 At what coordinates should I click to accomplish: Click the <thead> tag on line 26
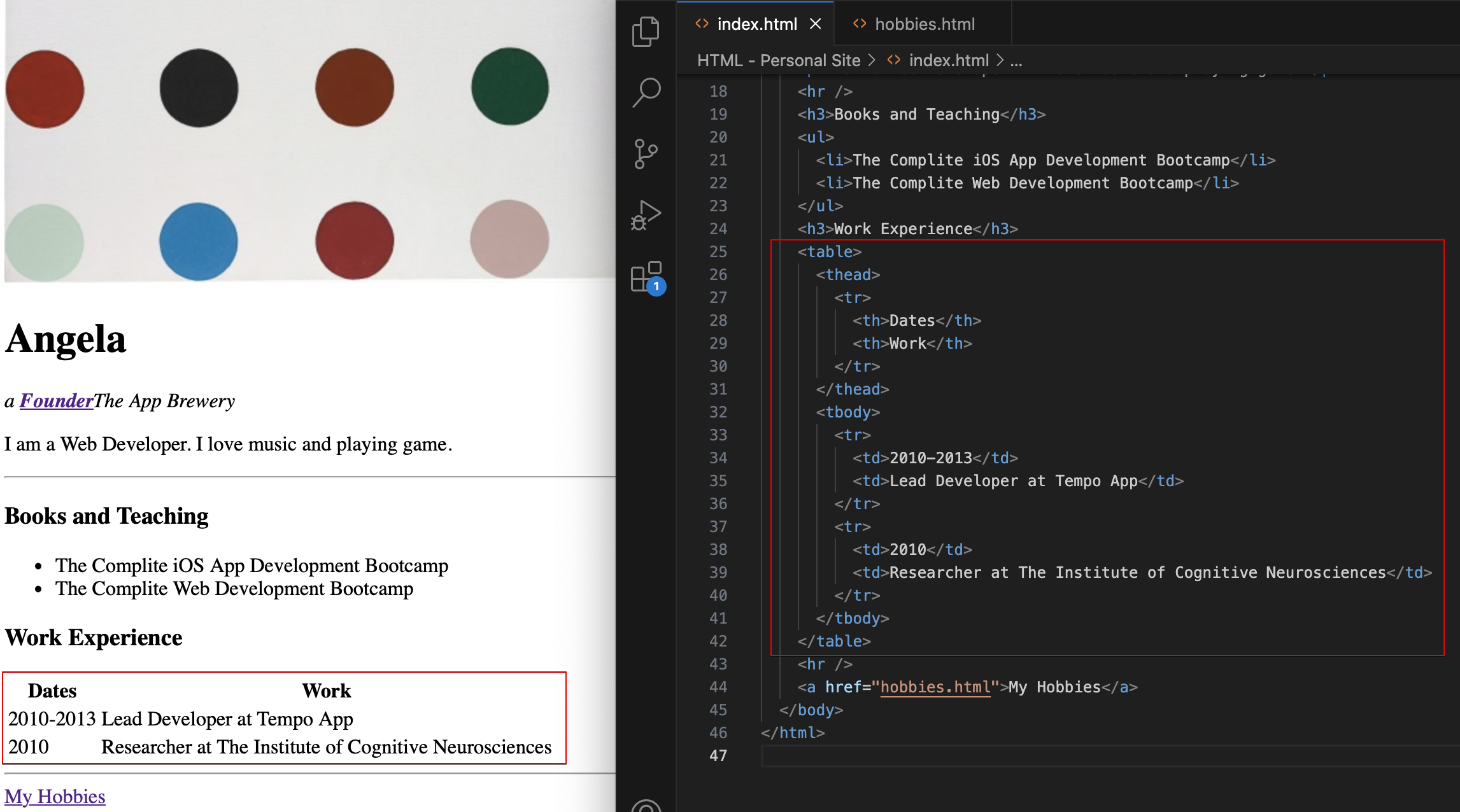848,275
